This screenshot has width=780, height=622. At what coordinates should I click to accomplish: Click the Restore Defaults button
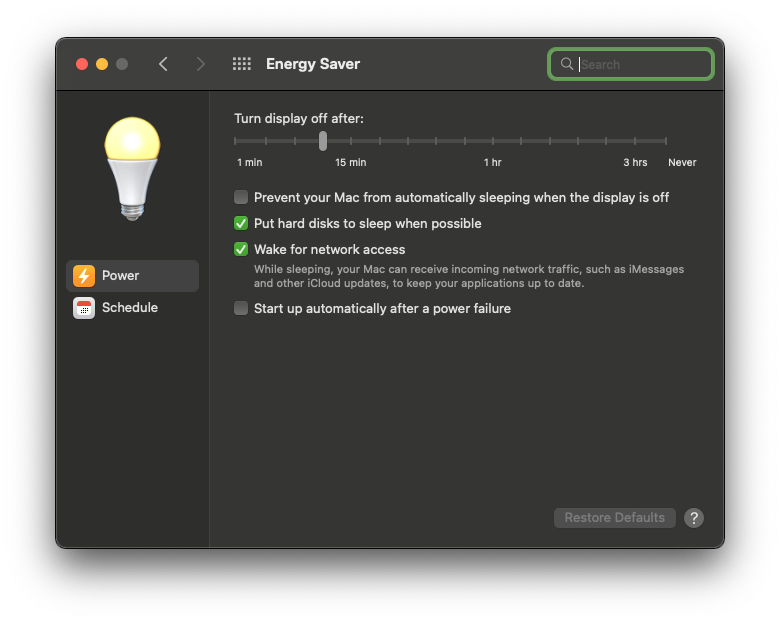pos(614,518)
